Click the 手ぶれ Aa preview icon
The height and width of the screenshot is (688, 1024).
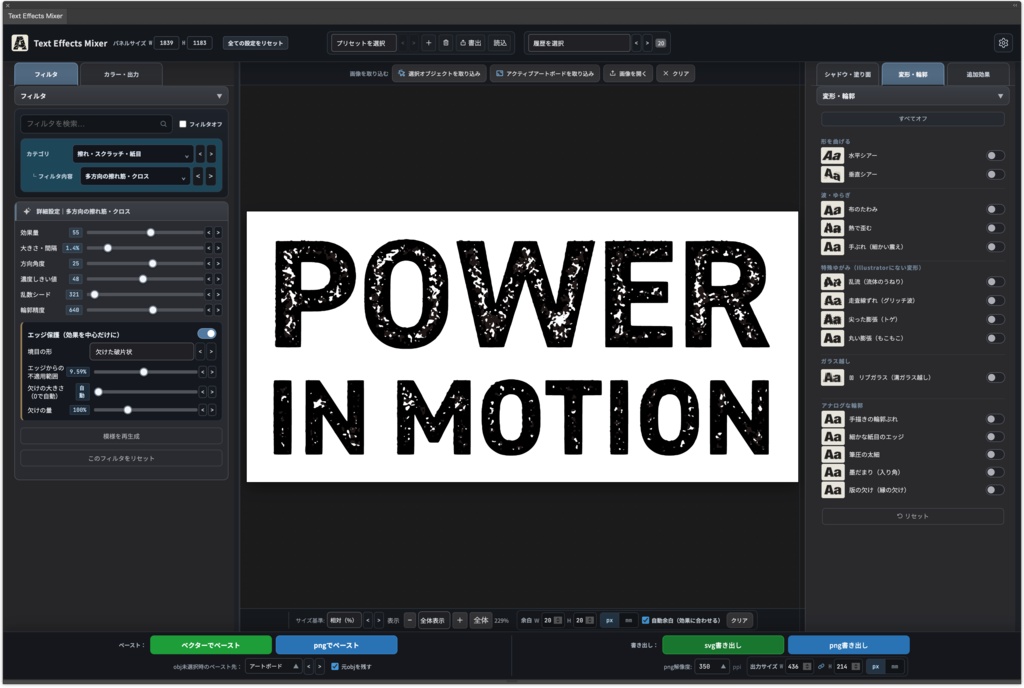coord(832,247)
